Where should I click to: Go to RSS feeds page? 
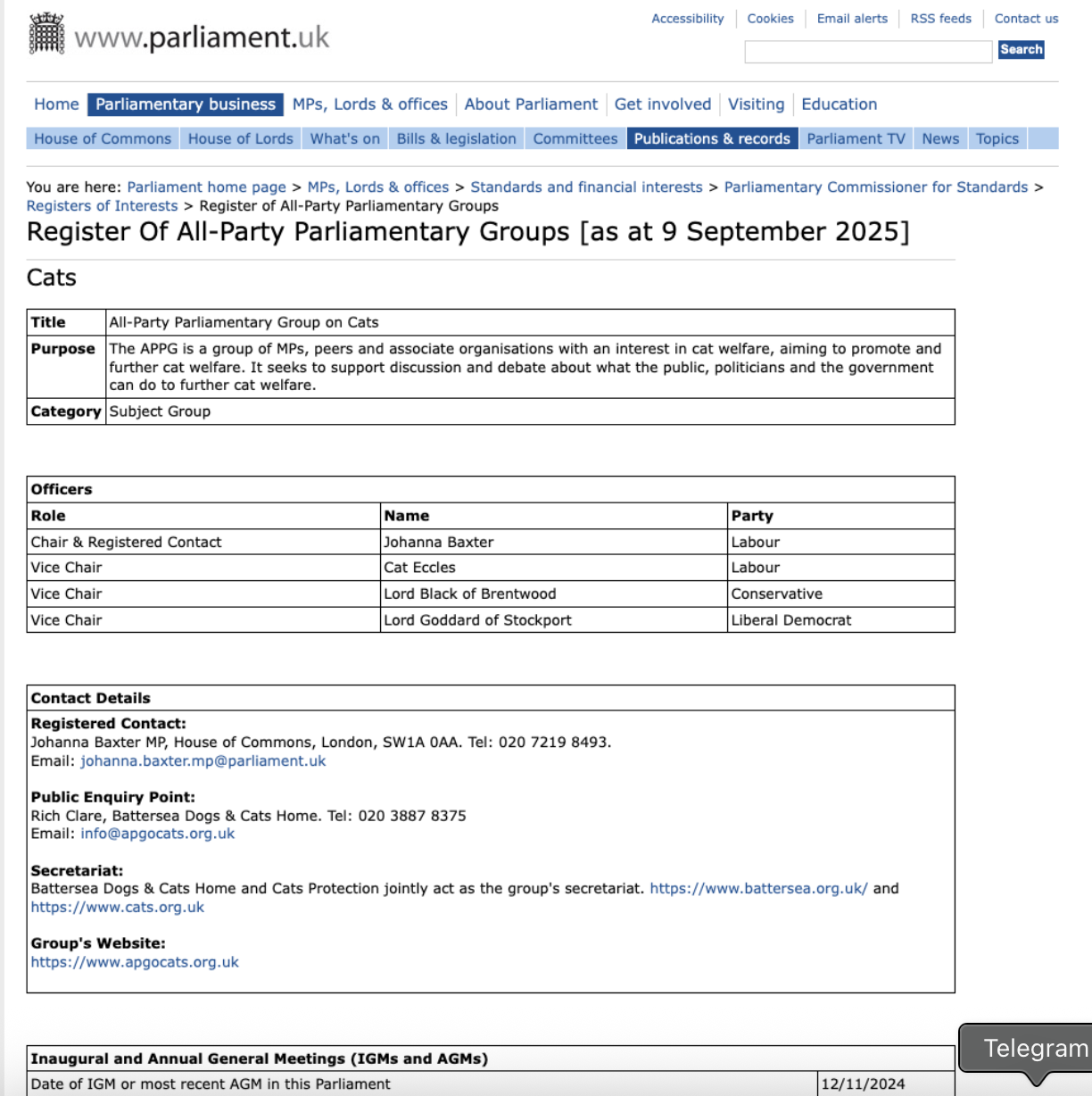pos(940,19)
